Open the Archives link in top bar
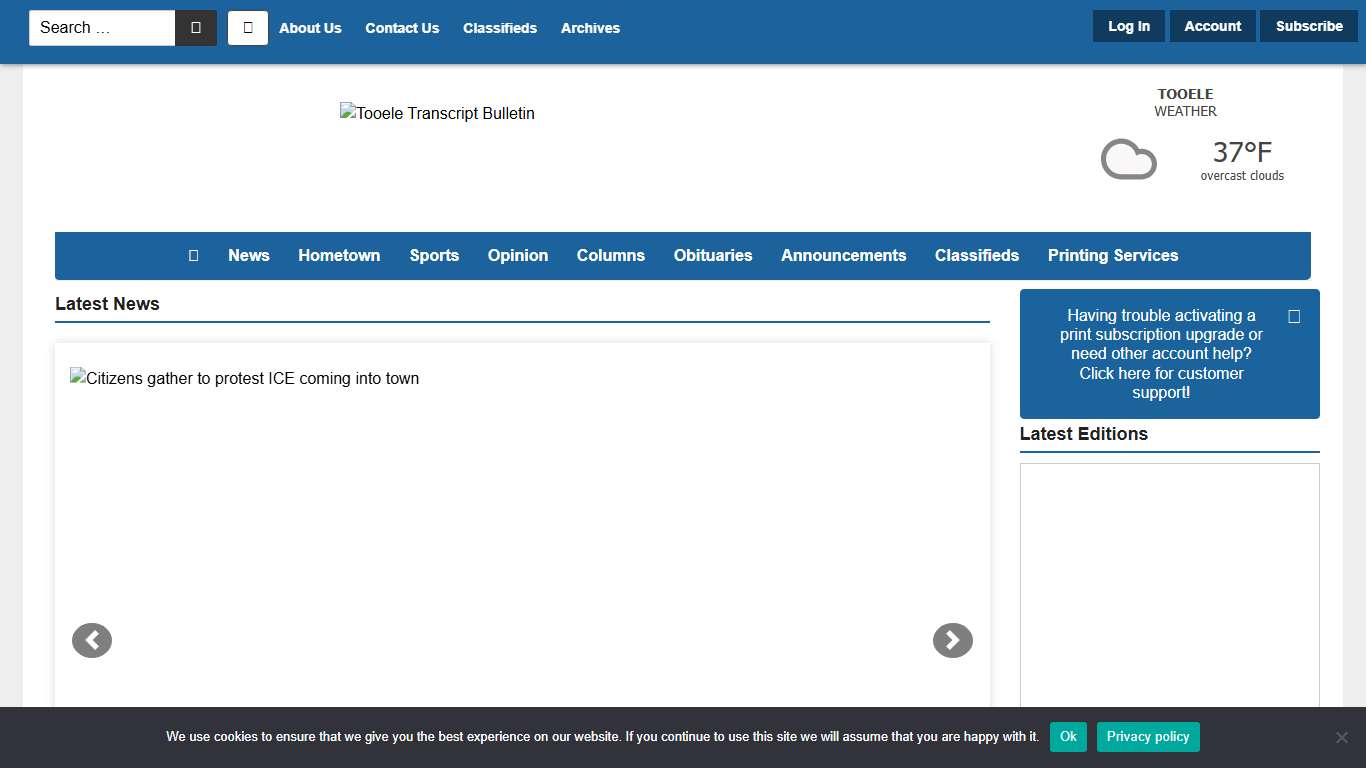Screen dimensions: 1366x768 tap(590, 28)
